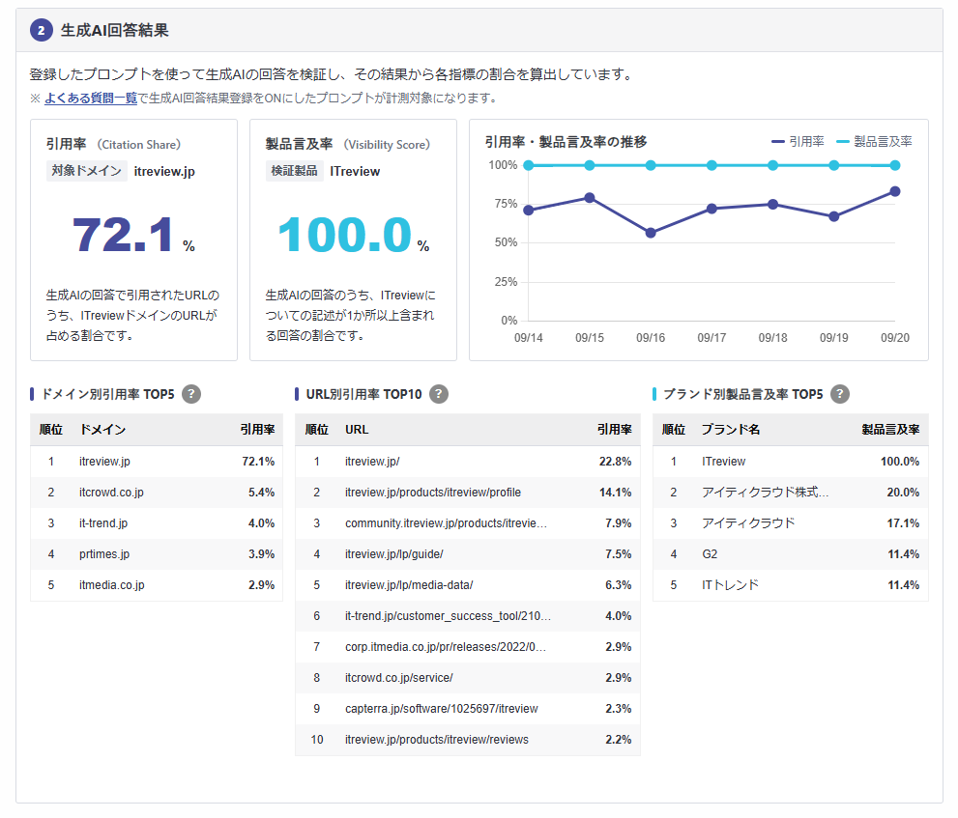Click the ドメイン column header

[x=103, y=429]
